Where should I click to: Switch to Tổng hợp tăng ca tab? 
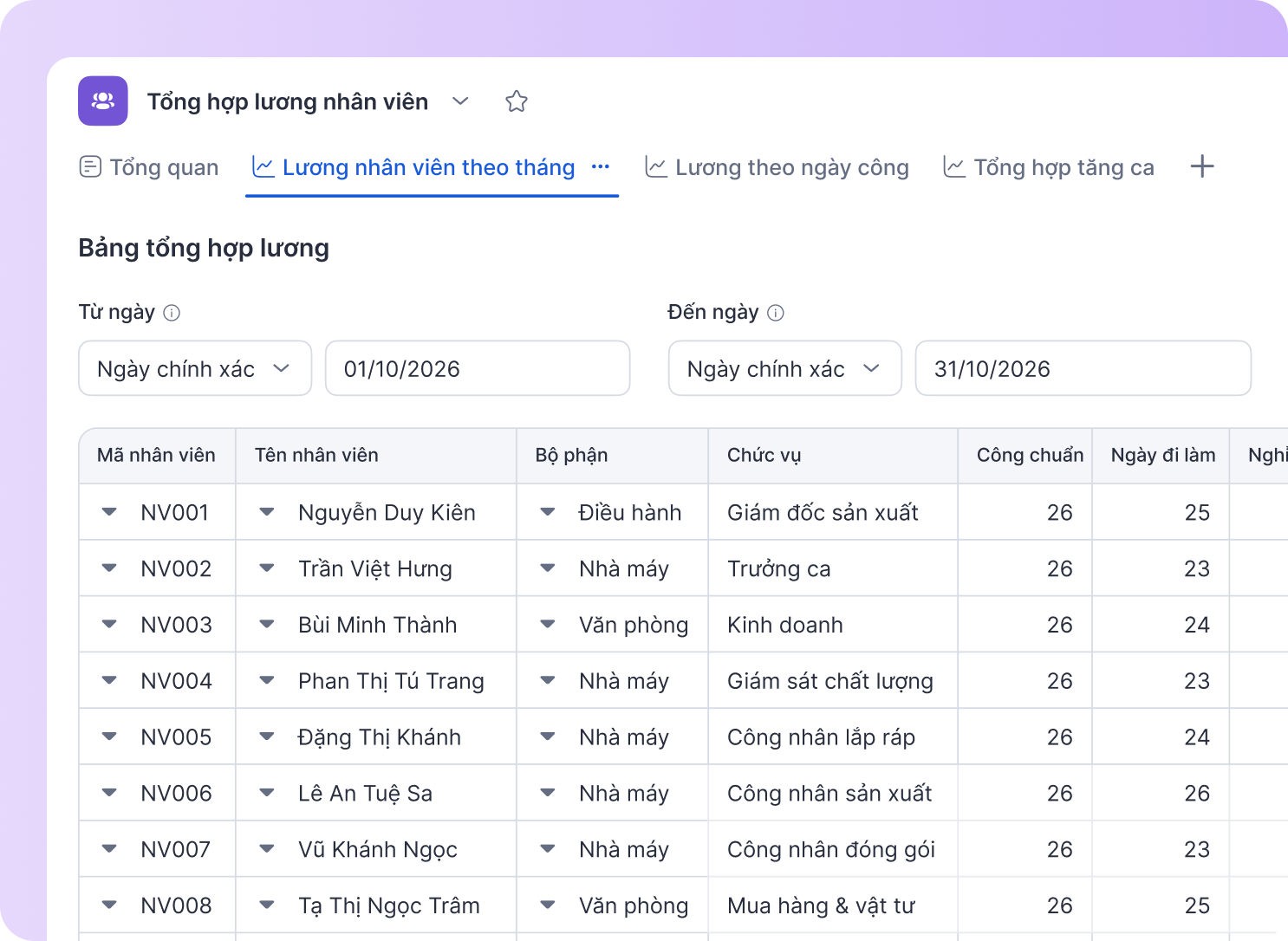click(1049, 167)
